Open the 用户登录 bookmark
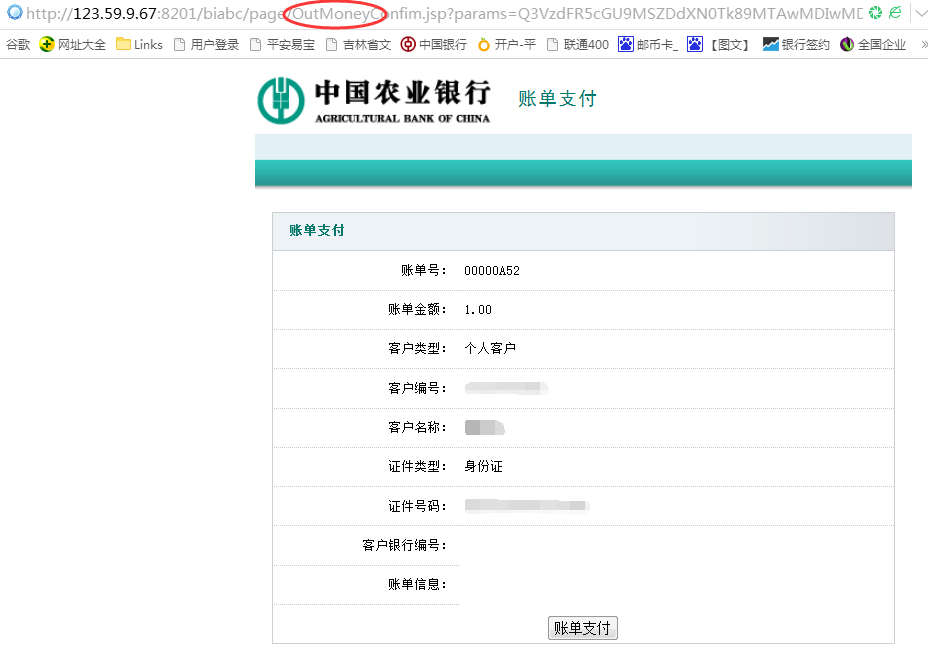 pyautogui.click(x=207, y=44)
